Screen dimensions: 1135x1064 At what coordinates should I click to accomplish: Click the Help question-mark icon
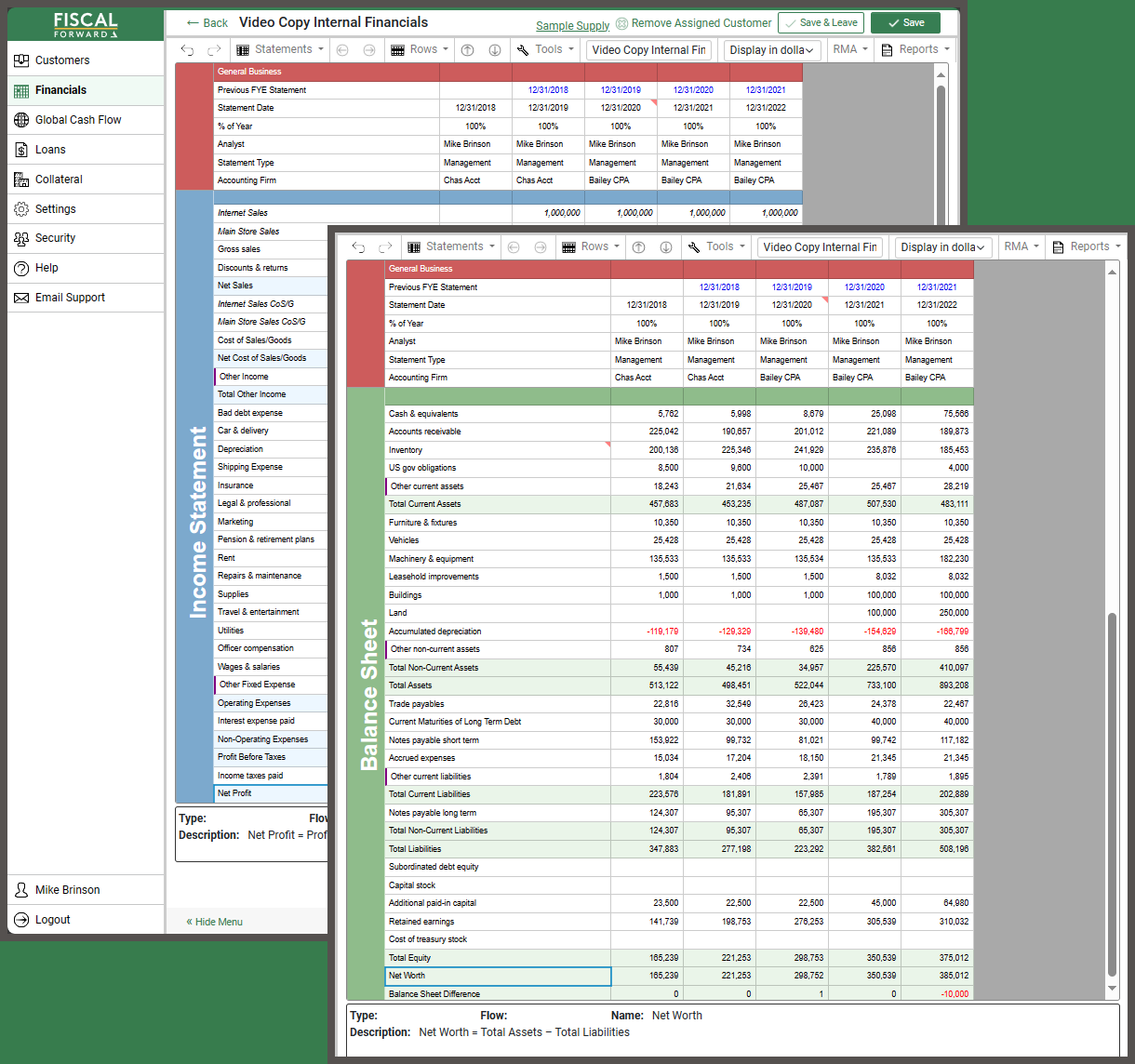[21, 268]
